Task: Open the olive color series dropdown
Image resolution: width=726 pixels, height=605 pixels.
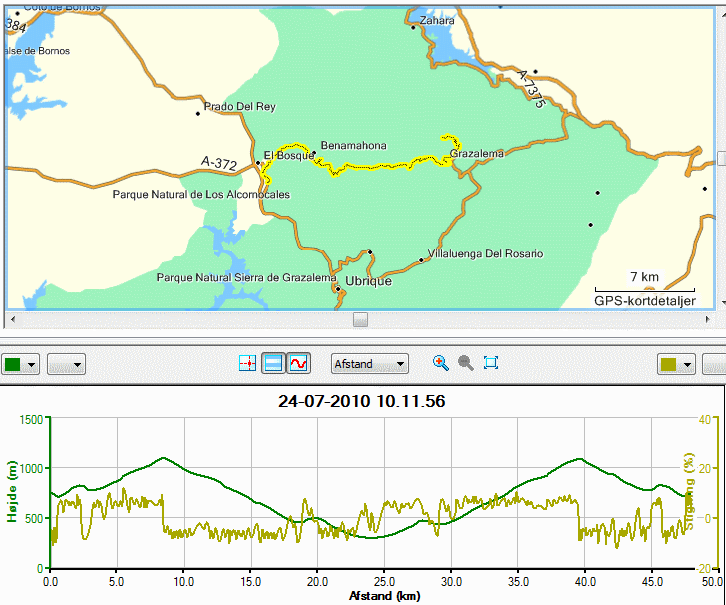Action: click(x=687, y=365)
